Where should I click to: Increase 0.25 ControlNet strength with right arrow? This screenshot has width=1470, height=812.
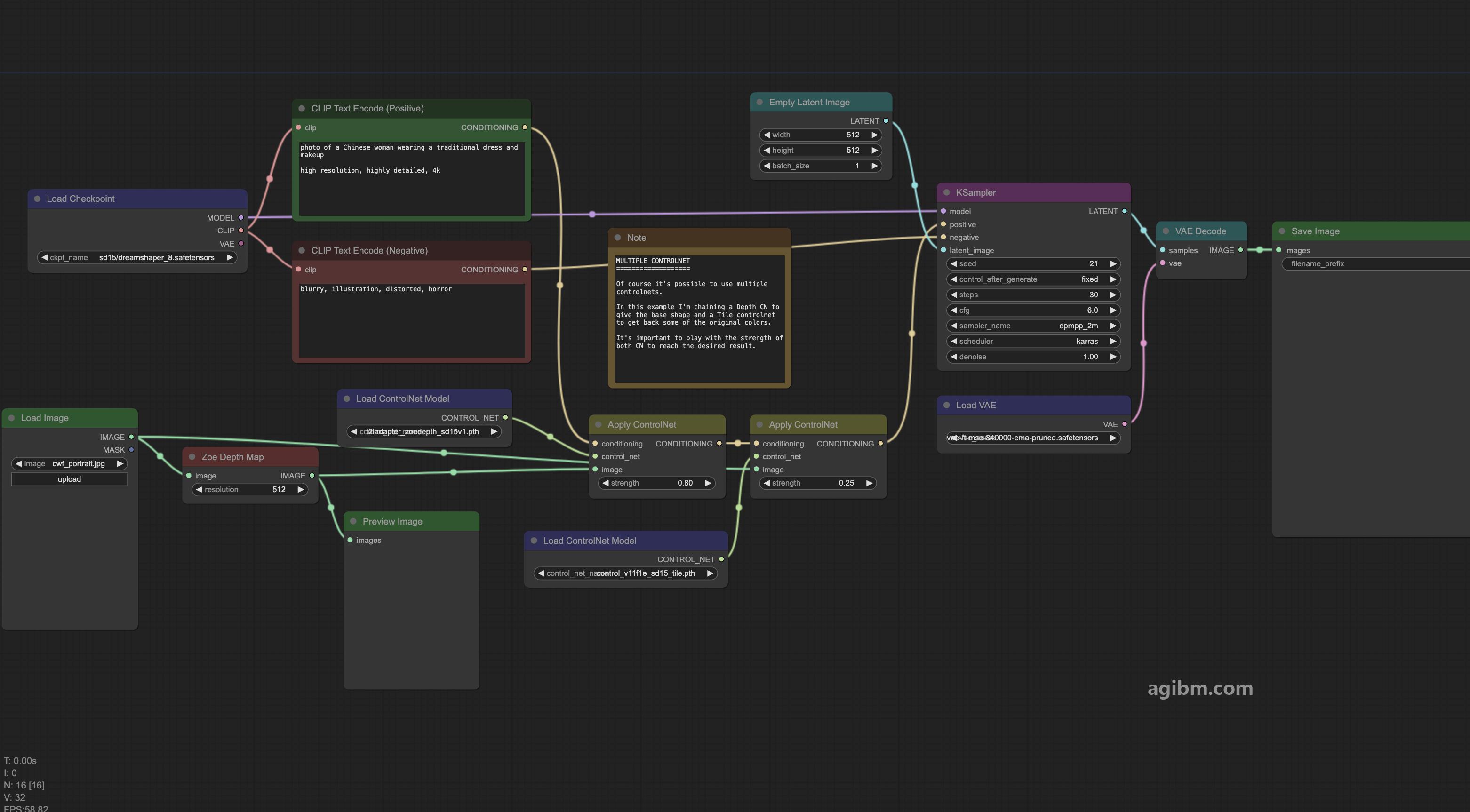click(x=869, y=483)
